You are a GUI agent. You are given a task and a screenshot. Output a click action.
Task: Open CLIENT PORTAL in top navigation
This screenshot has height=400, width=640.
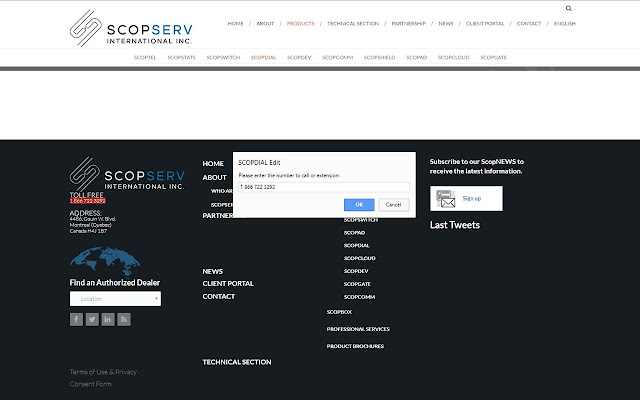click(x=485, y=24)
